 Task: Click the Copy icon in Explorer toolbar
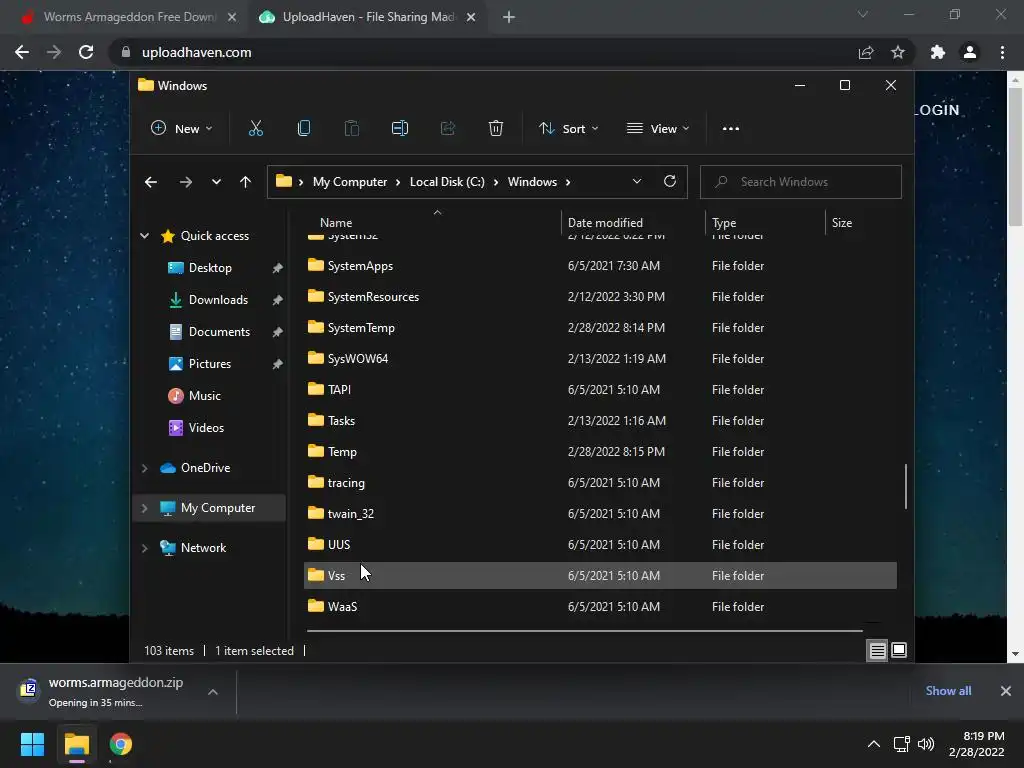304,129
